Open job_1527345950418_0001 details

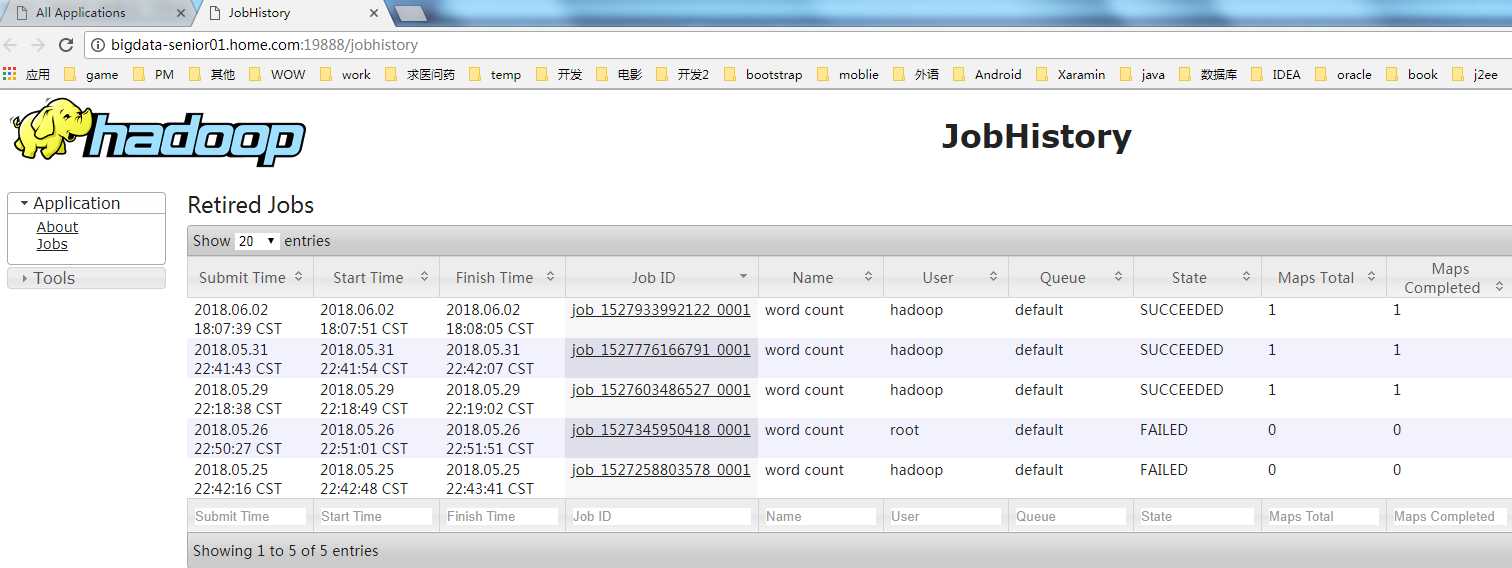click(661, 430)
